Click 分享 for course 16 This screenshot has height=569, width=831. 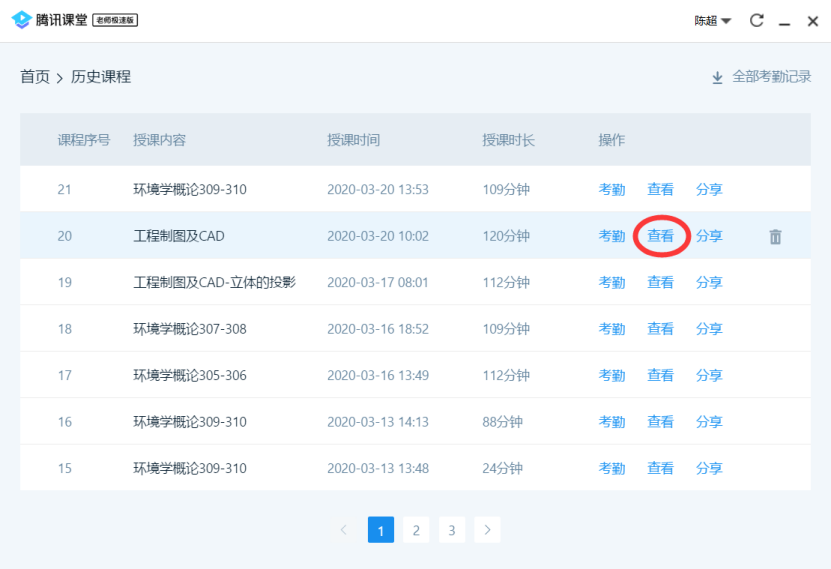[709, 422]
